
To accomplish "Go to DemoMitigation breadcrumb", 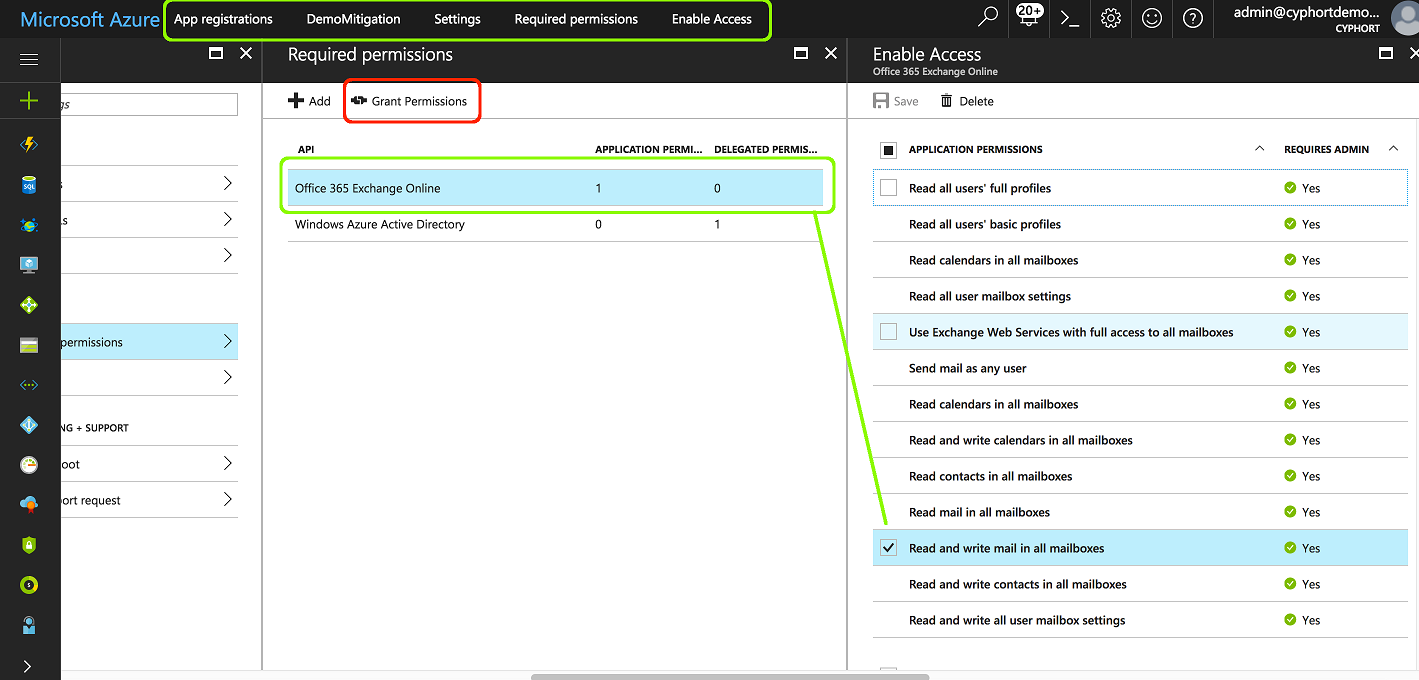I will click(353, 19).
